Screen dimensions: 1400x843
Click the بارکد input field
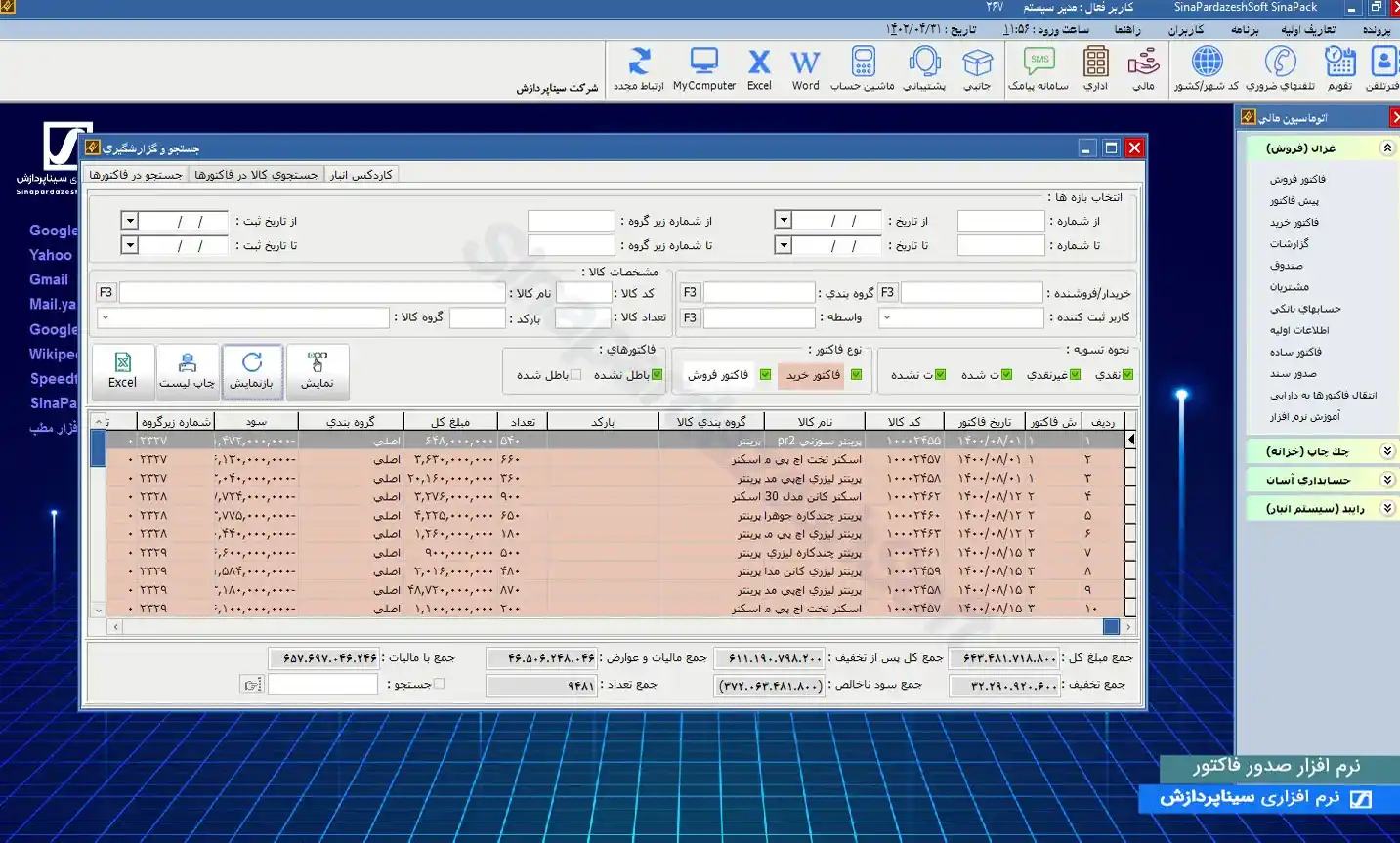click(477, 317)
